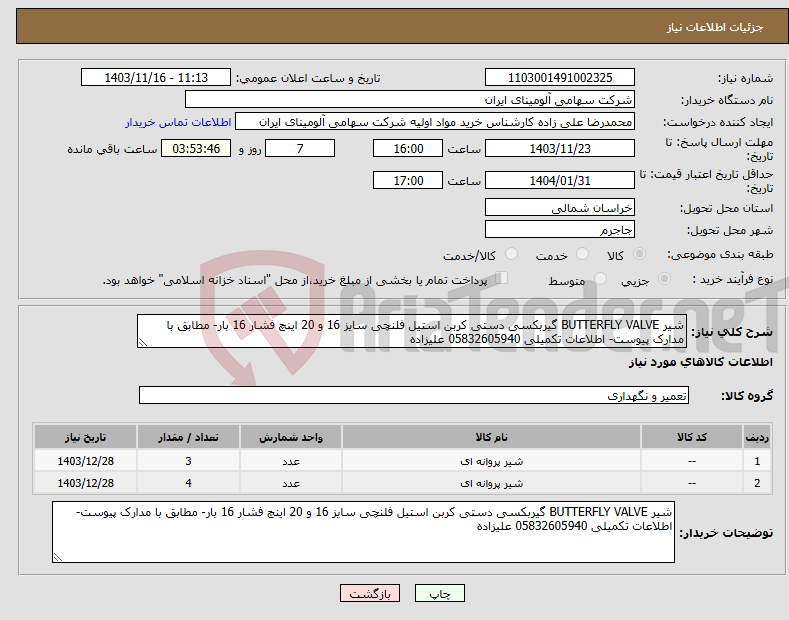Click the price validity date 1404/01/31
Image resolution: width=789 pixels, height=620 pixels.
pos(560,180)
